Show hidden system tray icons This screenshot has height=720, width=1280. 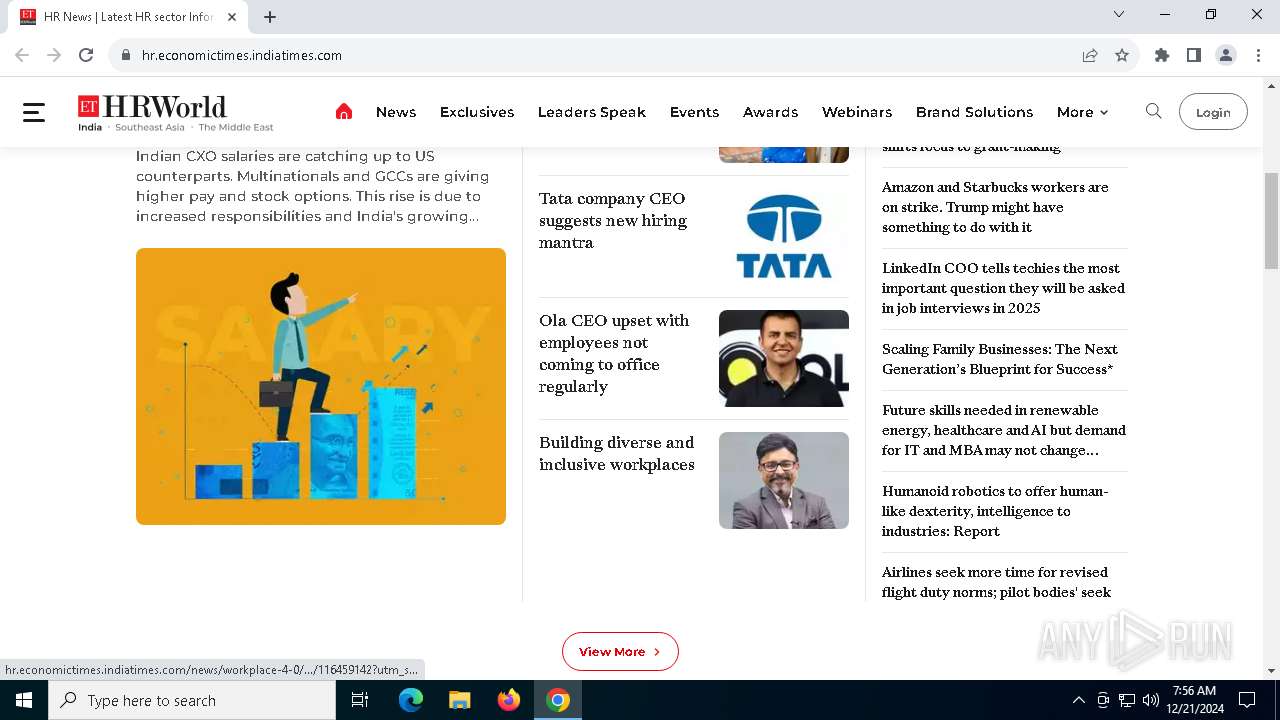point(1078,700)
